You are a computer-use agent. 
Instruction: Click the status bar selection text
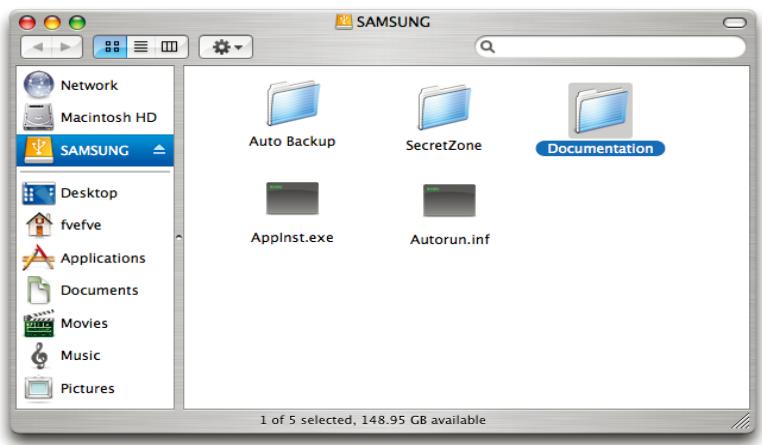373,420
